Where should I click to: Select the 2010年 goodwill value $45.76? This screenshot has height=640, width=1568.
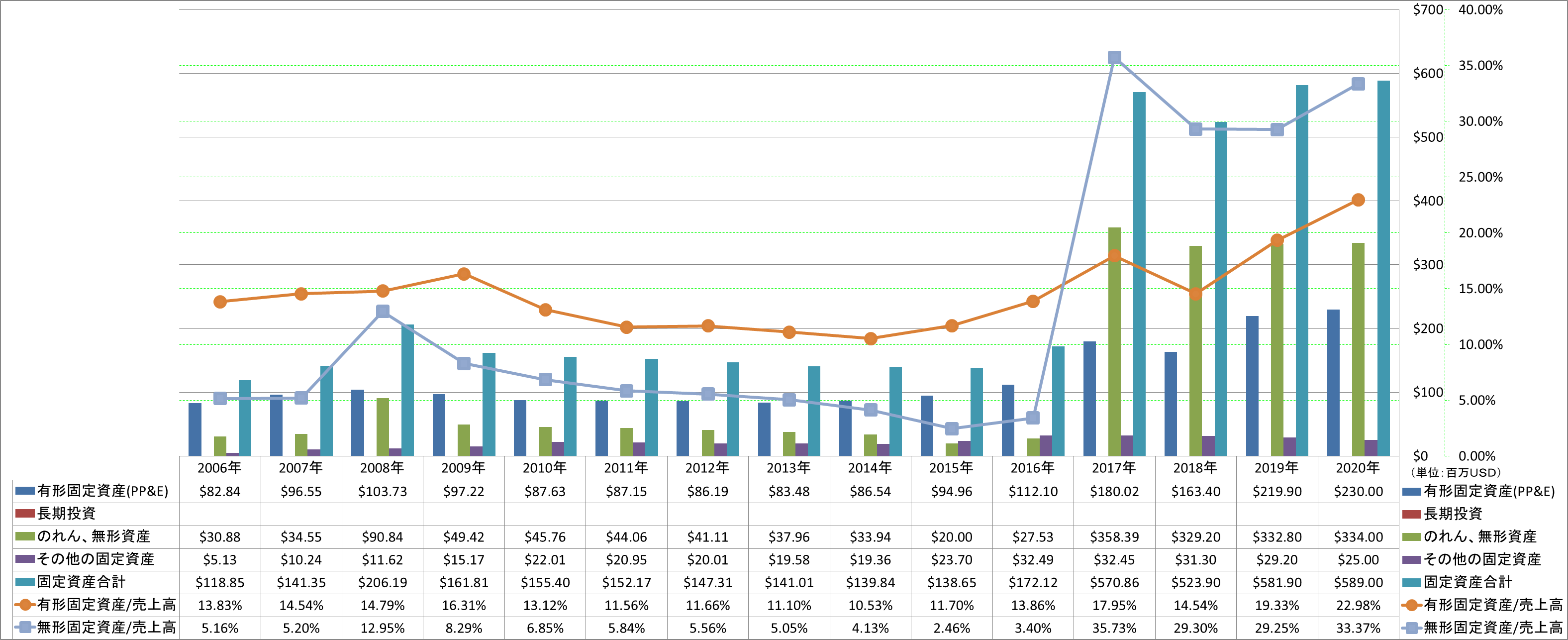tap(545, 537)
